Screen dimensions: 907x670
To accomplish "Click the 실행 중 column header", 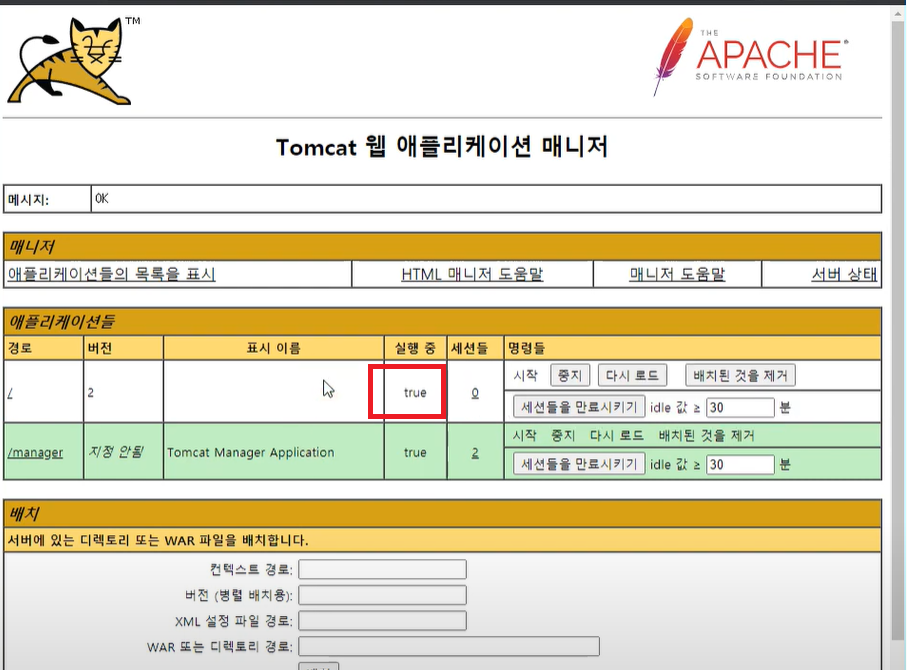I will 415,348.
